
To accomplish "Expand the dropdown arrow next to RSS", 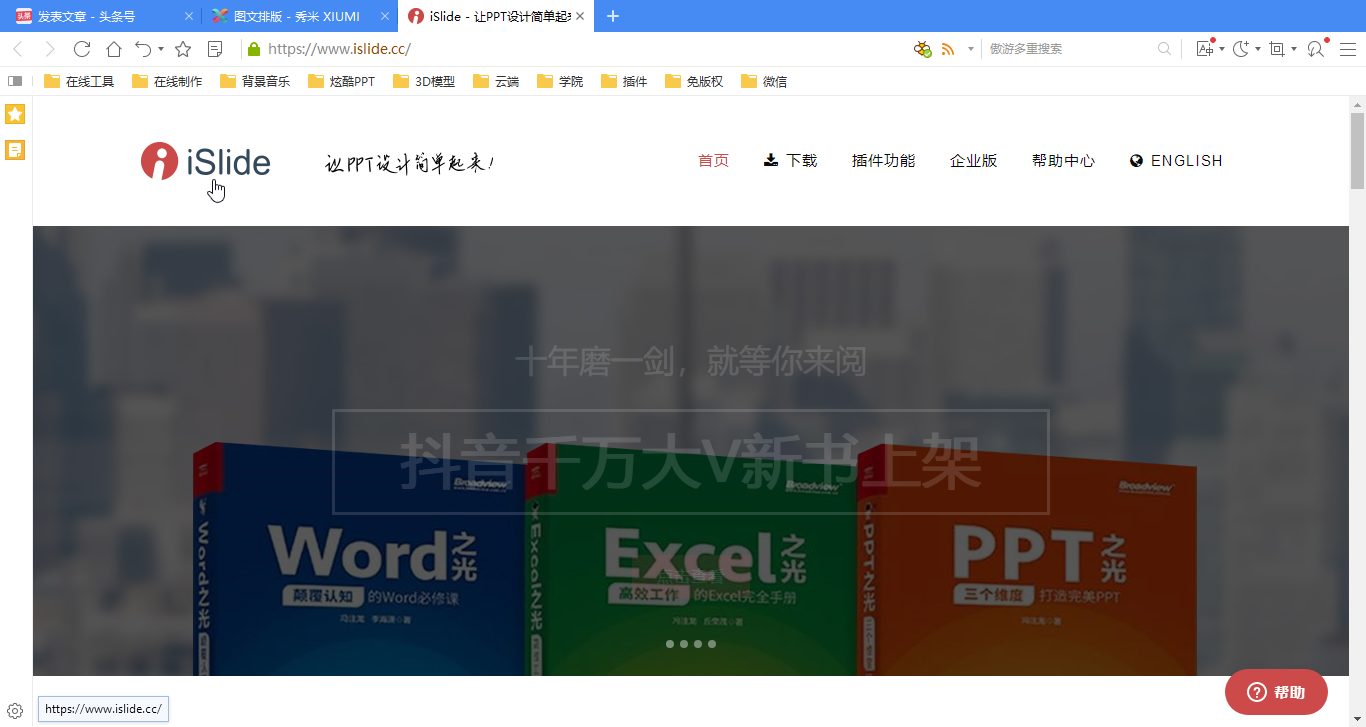I will pyautogui.click(x=970, y=49).
